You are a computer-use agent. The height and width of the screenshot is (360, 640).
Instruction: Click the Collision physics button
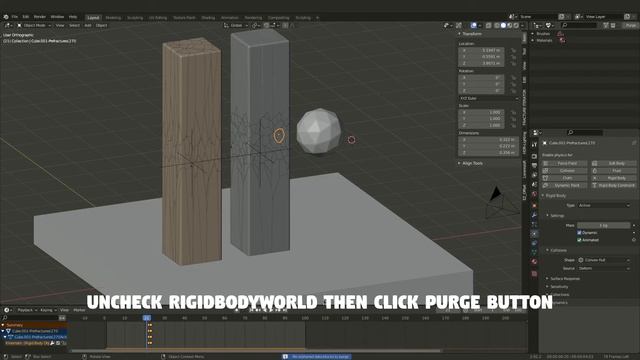click(x=564, y=171)
